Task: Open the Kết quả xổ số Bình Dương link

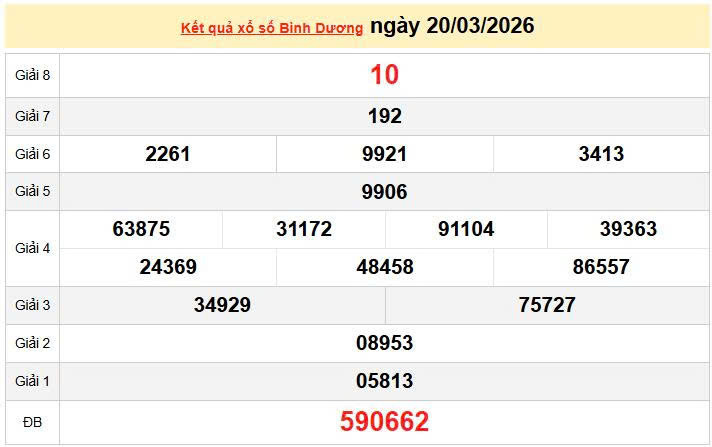Action: pos(272,28)
